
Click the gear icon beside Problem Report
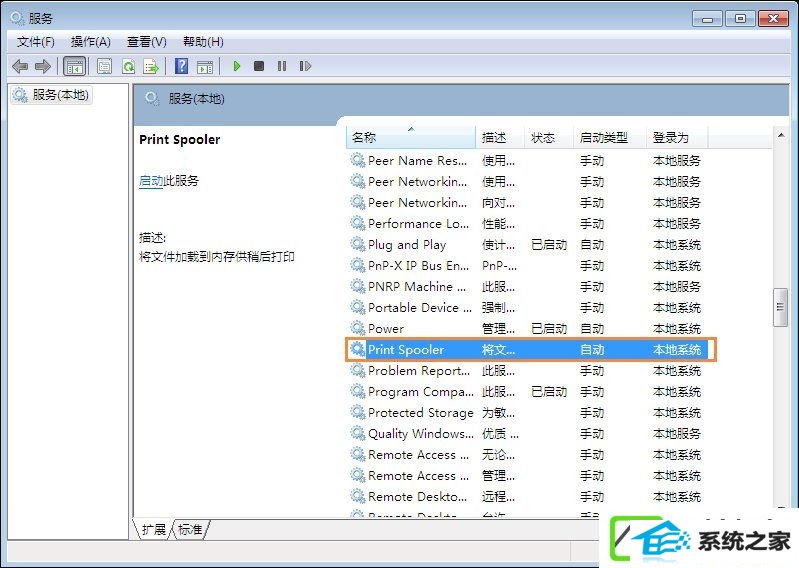pos(358,370)
